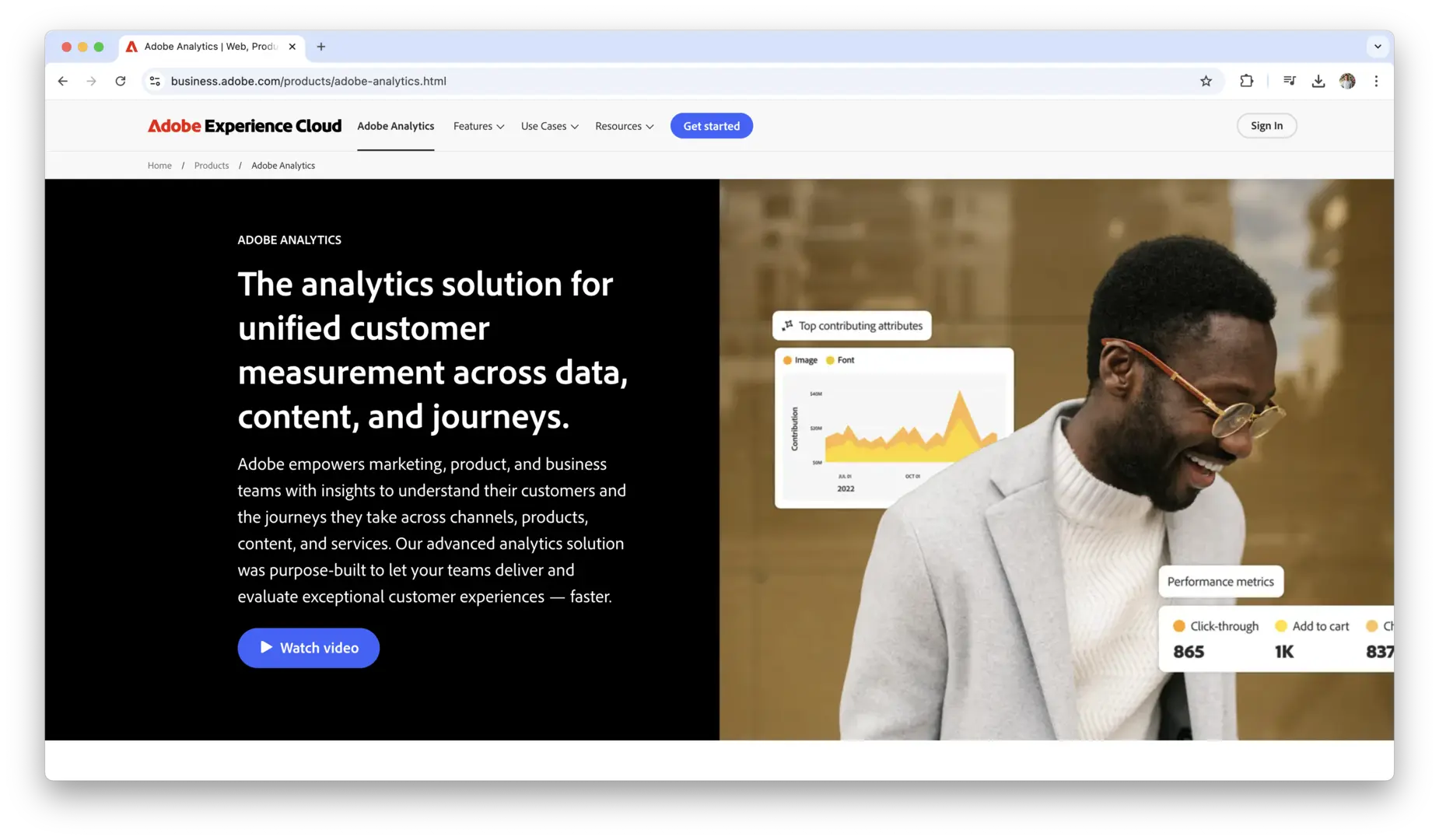1439x840 pixels.
Task: Open the browser profile avatar
Action: click(x=1347, y=81)
